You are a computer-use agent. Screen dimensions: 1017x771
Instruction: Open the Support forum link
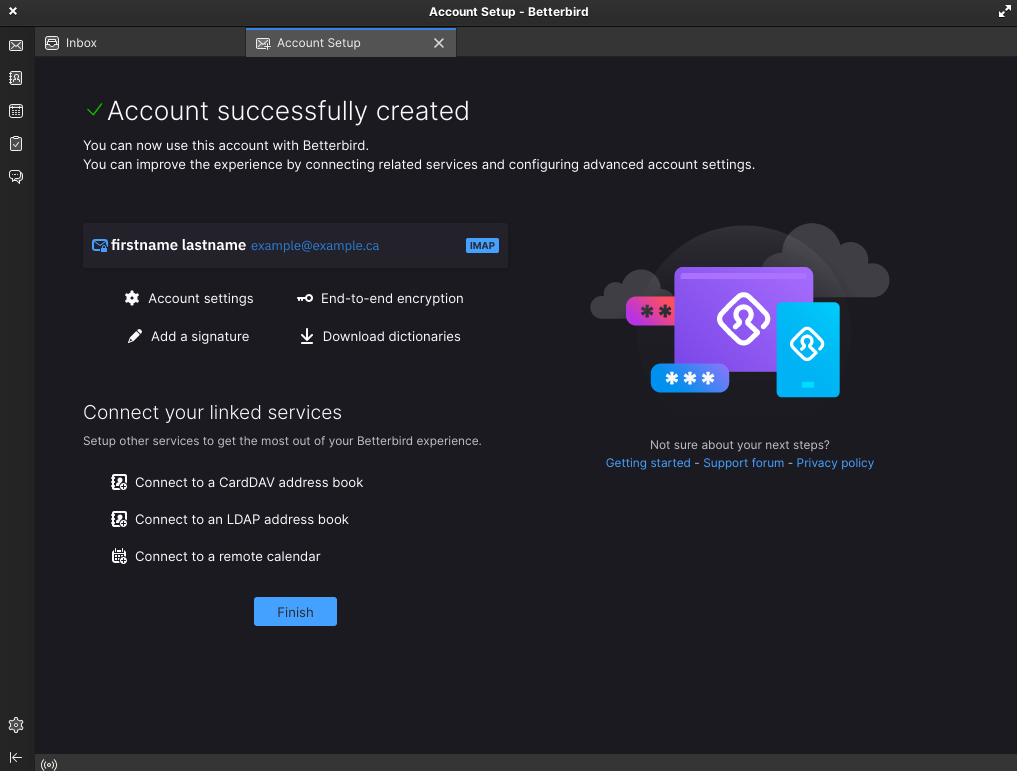[743, 462]
